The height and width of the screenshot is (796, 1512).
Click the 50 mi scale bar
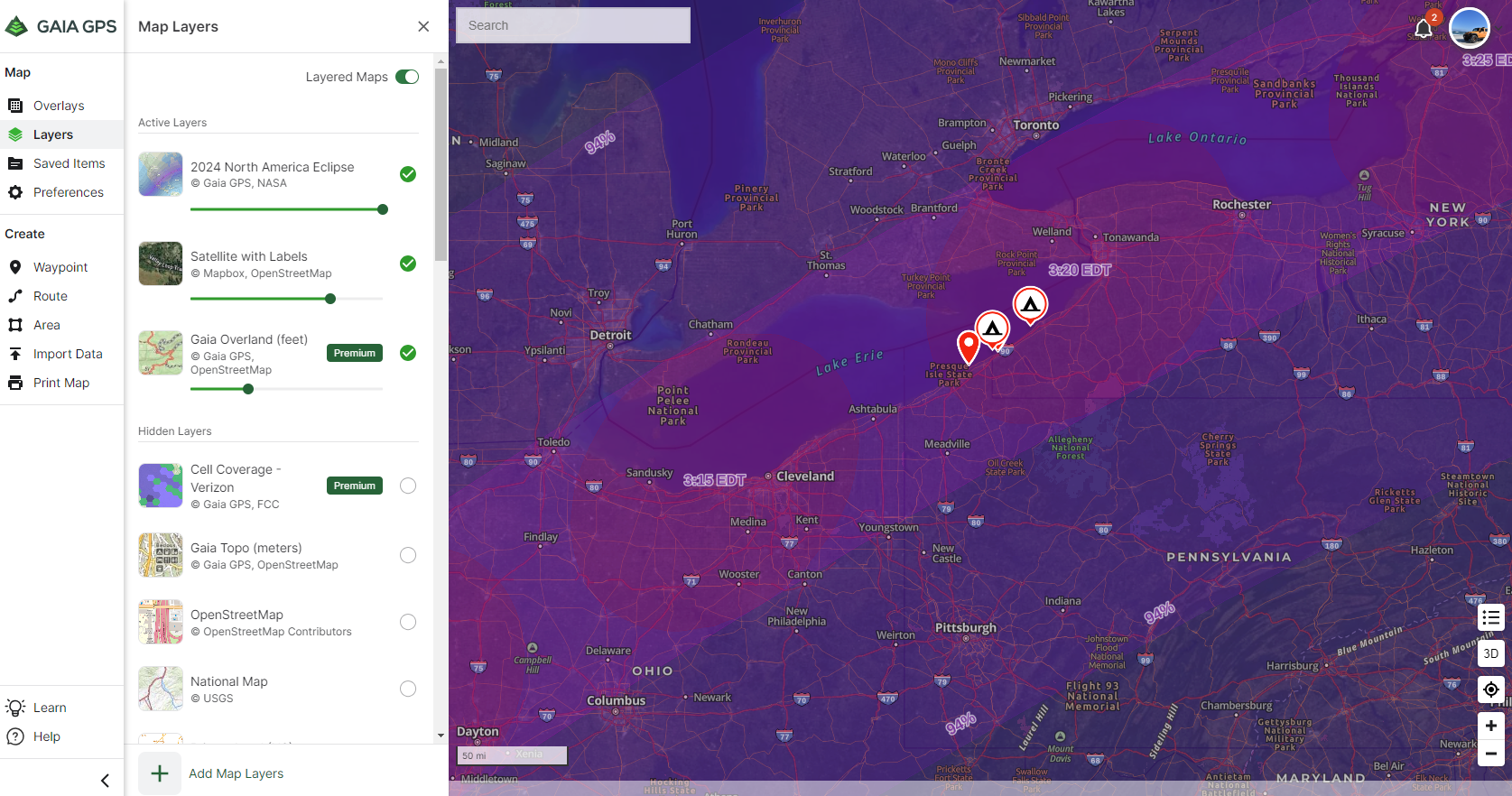pyautogui.click(x=513, y=755)
